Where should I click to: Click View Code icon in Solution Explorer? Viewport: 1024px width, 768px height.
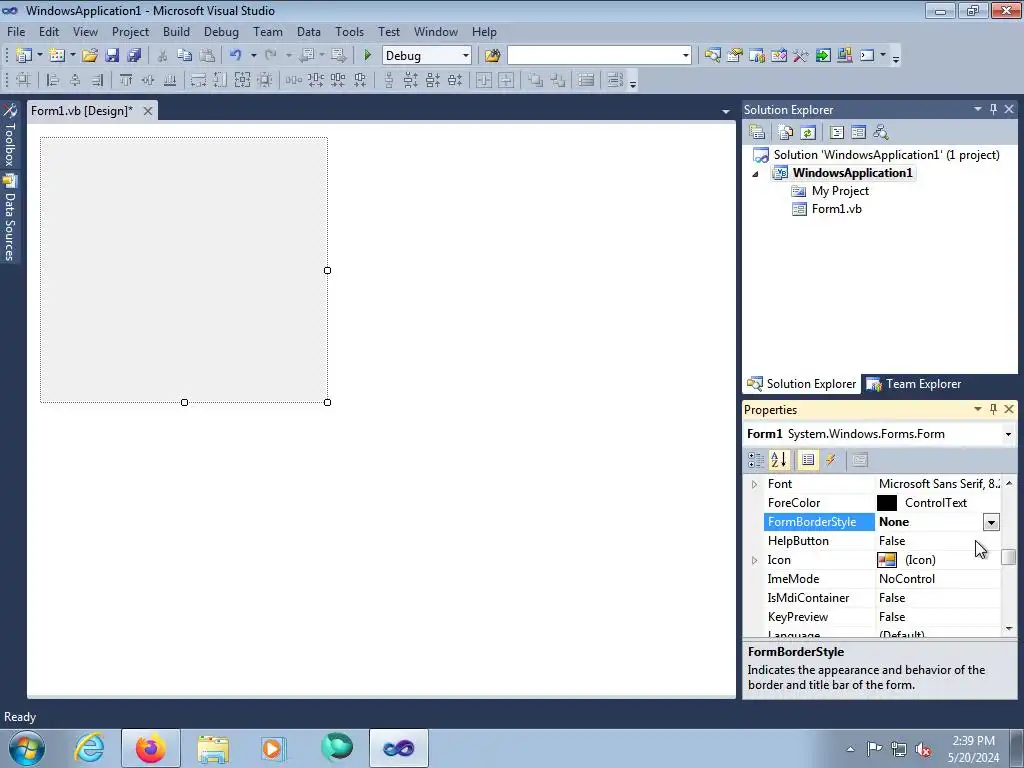(x=837, y=133)
